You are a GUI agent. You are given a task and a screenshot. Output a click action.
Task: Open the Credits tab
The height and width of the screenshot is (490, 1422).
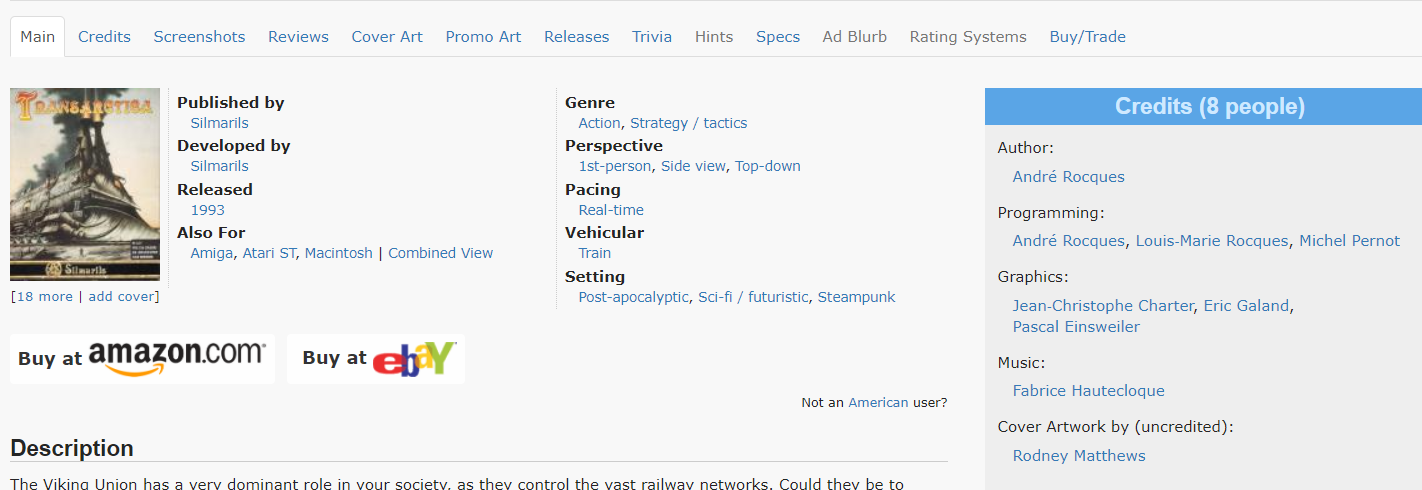point(104,37)
